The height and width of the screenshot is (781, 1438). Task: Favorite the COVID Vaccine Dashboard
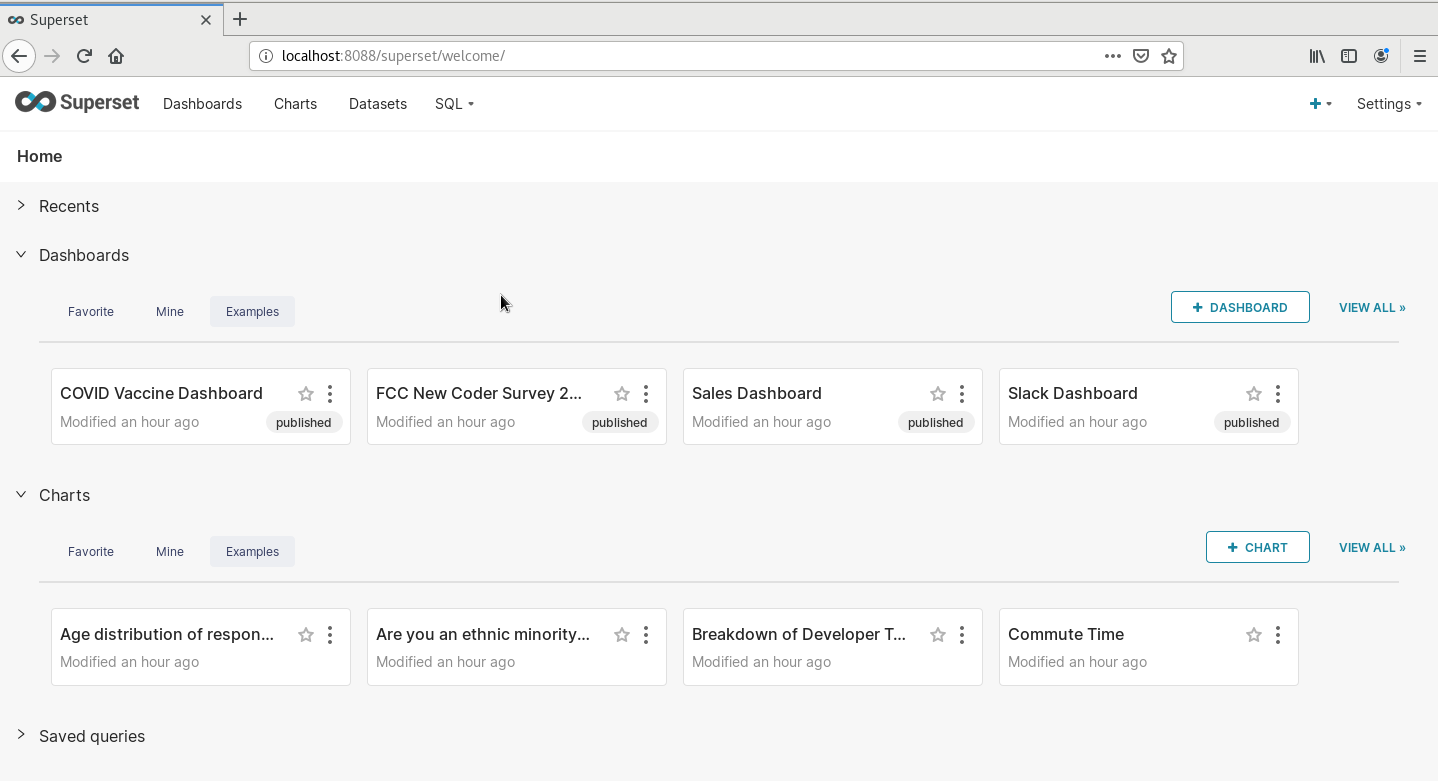pyautogui.click(x=306, y=394)
